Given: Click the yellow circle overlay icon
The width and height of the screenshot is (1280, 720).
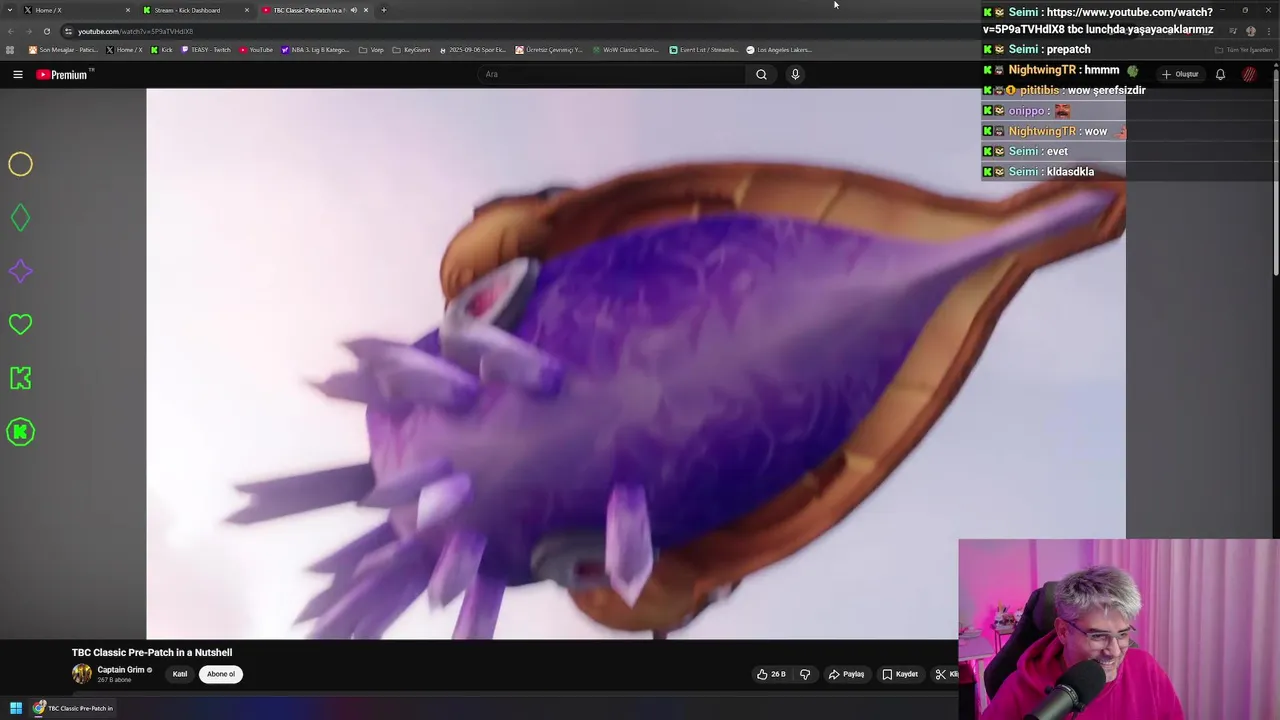Looking at the screenshot, I should coord(20,164).
